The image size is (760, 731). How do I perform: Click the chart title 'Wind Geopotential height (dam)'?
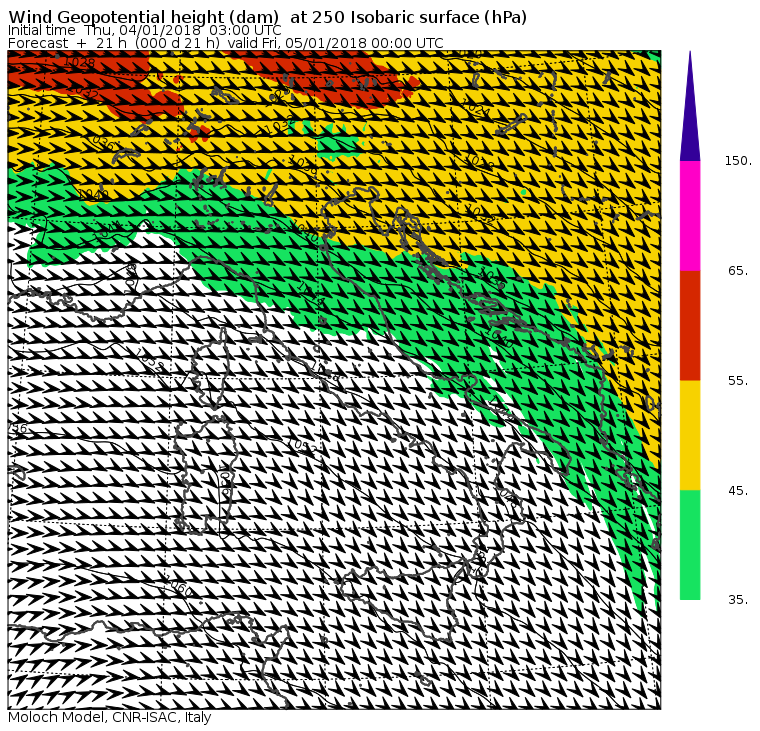[143, 17]
